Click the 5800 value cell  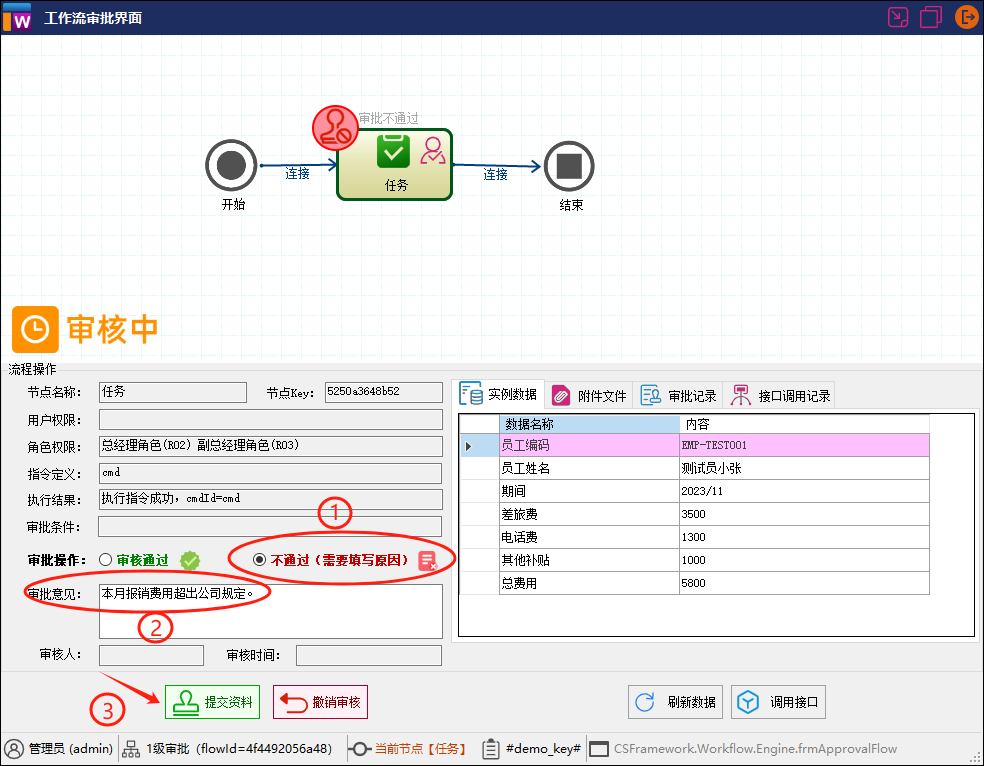pos(805,583)
